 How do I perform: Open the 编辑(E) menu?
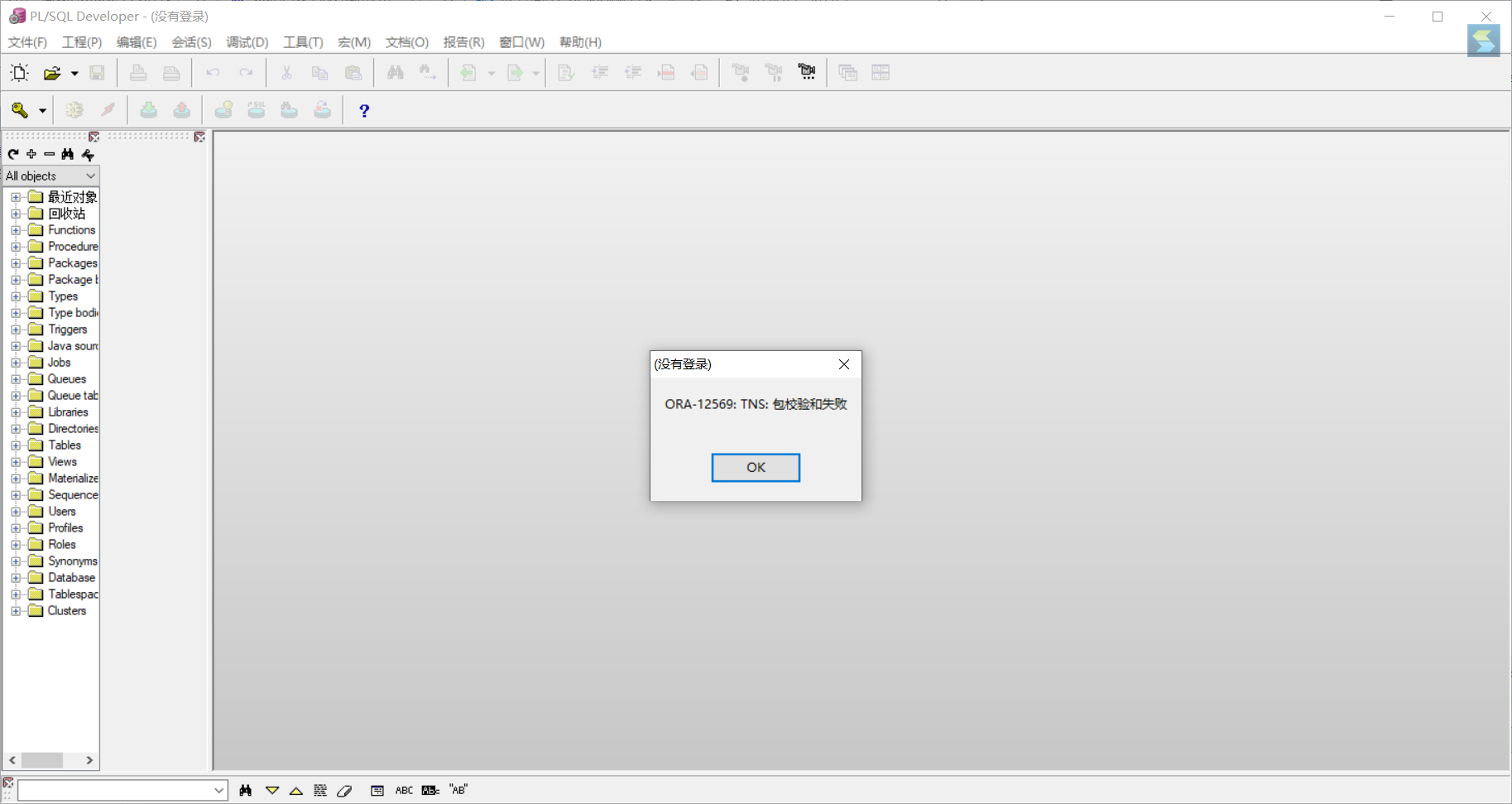tap(137, 42)
